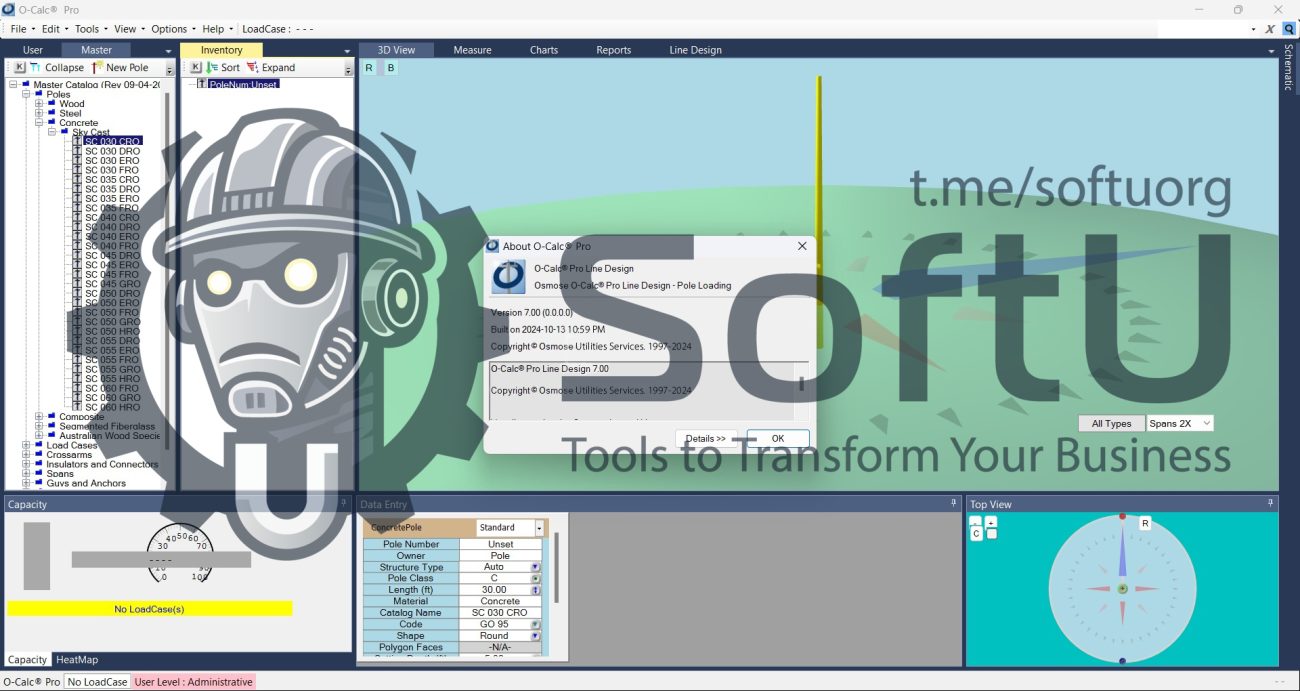Click the R button in 3D View corner

369,68
